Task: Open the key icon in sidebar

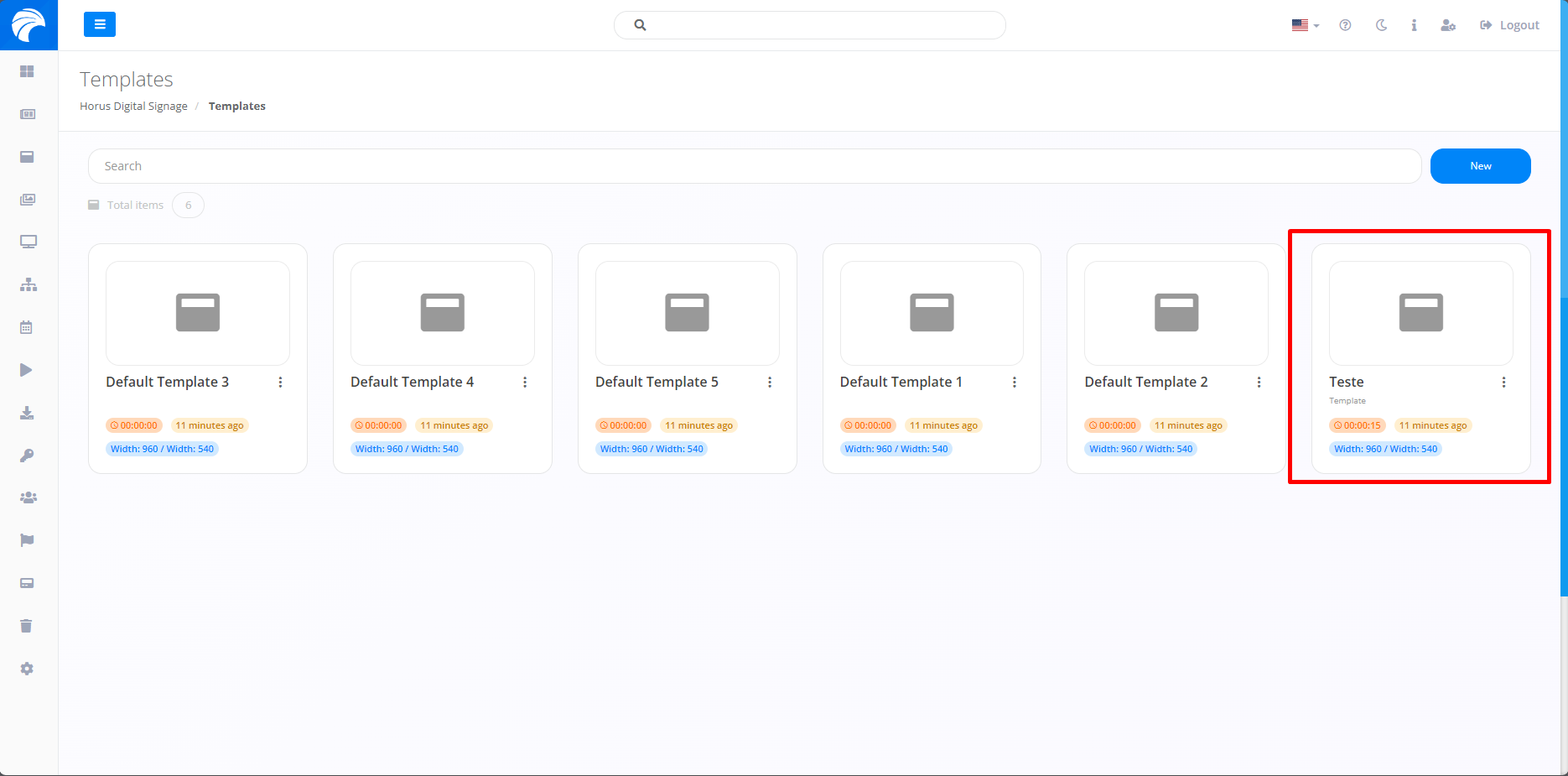Action: click(28, 456)
